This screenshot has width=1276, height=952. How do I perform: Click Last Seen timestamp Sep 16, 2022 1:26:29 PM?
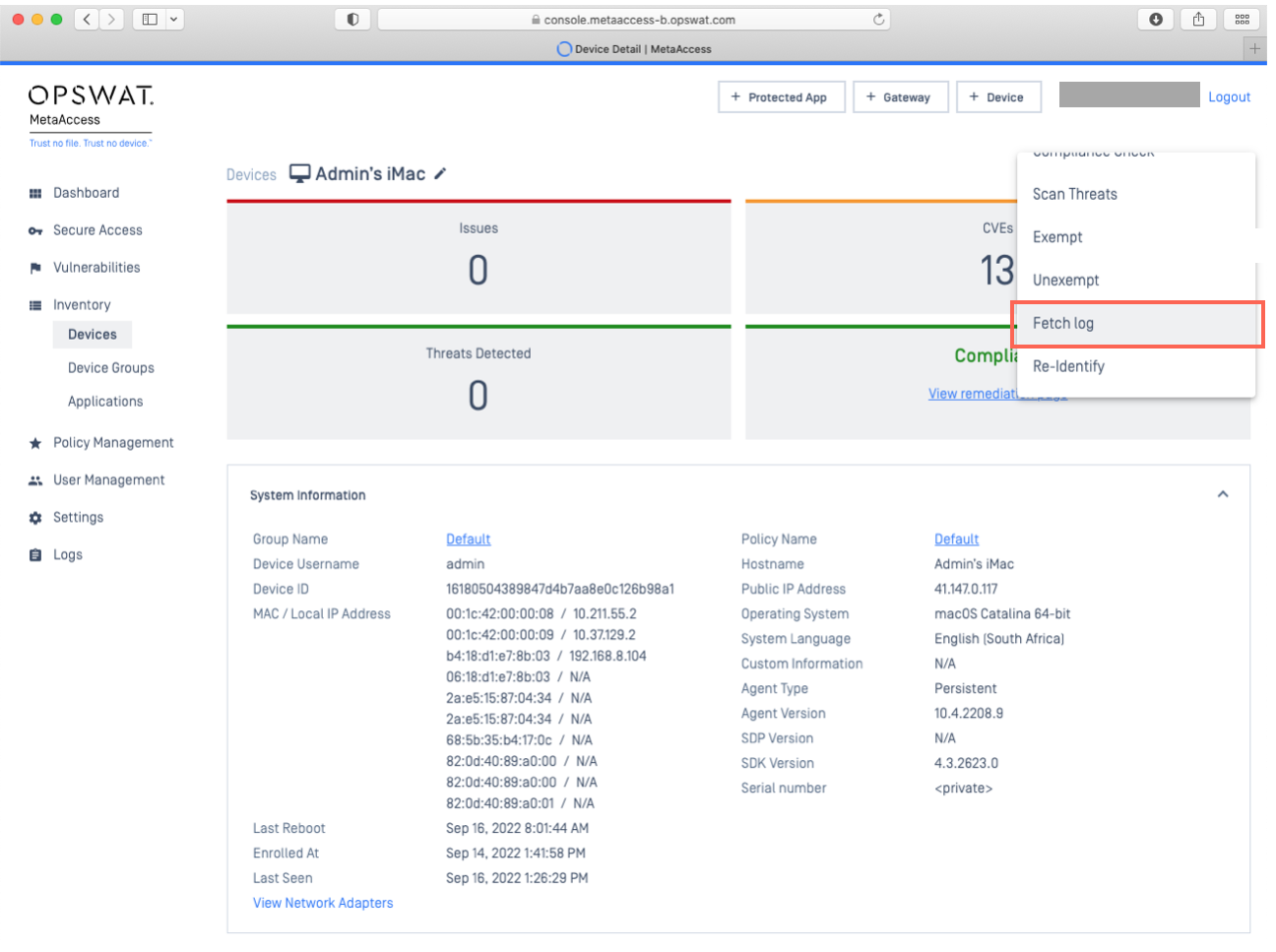pos(517,878)
